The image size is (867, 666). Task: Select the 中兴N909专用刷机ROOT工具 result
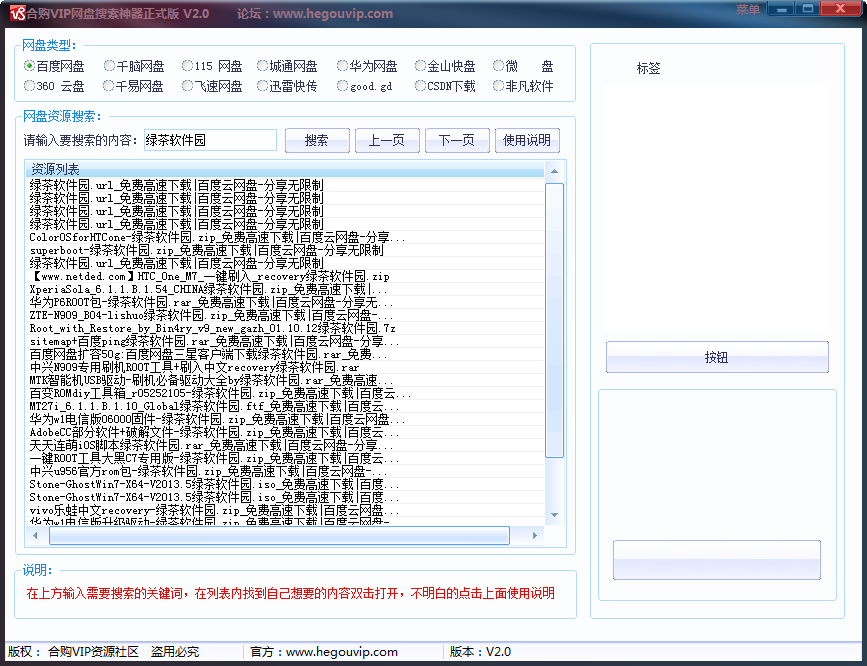[285, 367]
